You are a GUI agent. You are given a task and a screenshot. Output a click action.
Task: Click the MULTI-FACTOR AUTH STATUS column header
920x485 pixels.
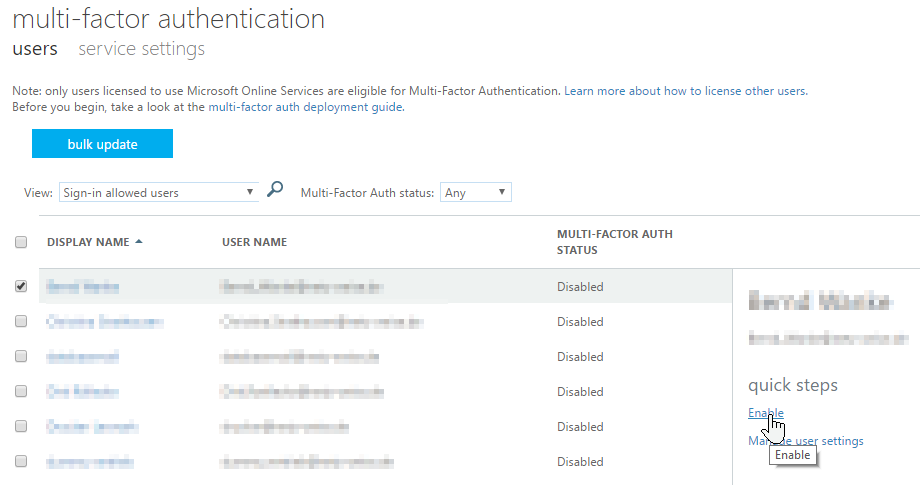point(614,242)
